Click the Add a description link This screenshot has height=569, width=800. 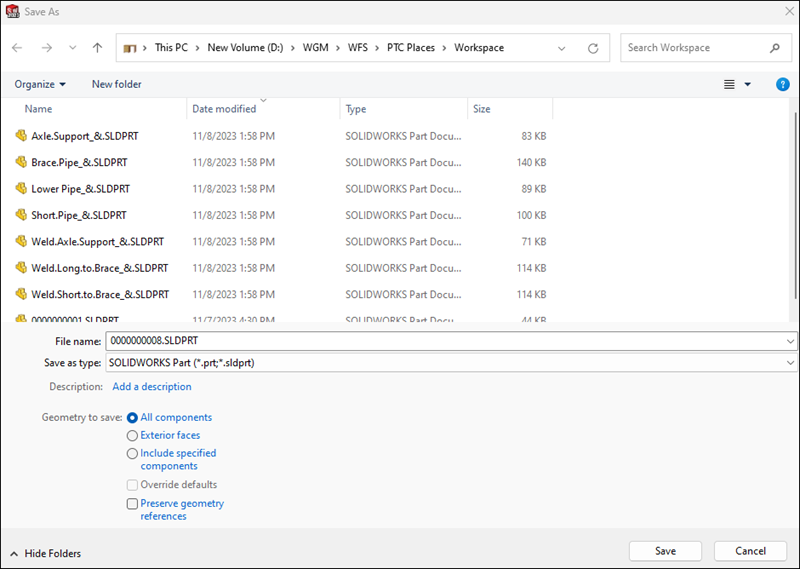[152, 387]
